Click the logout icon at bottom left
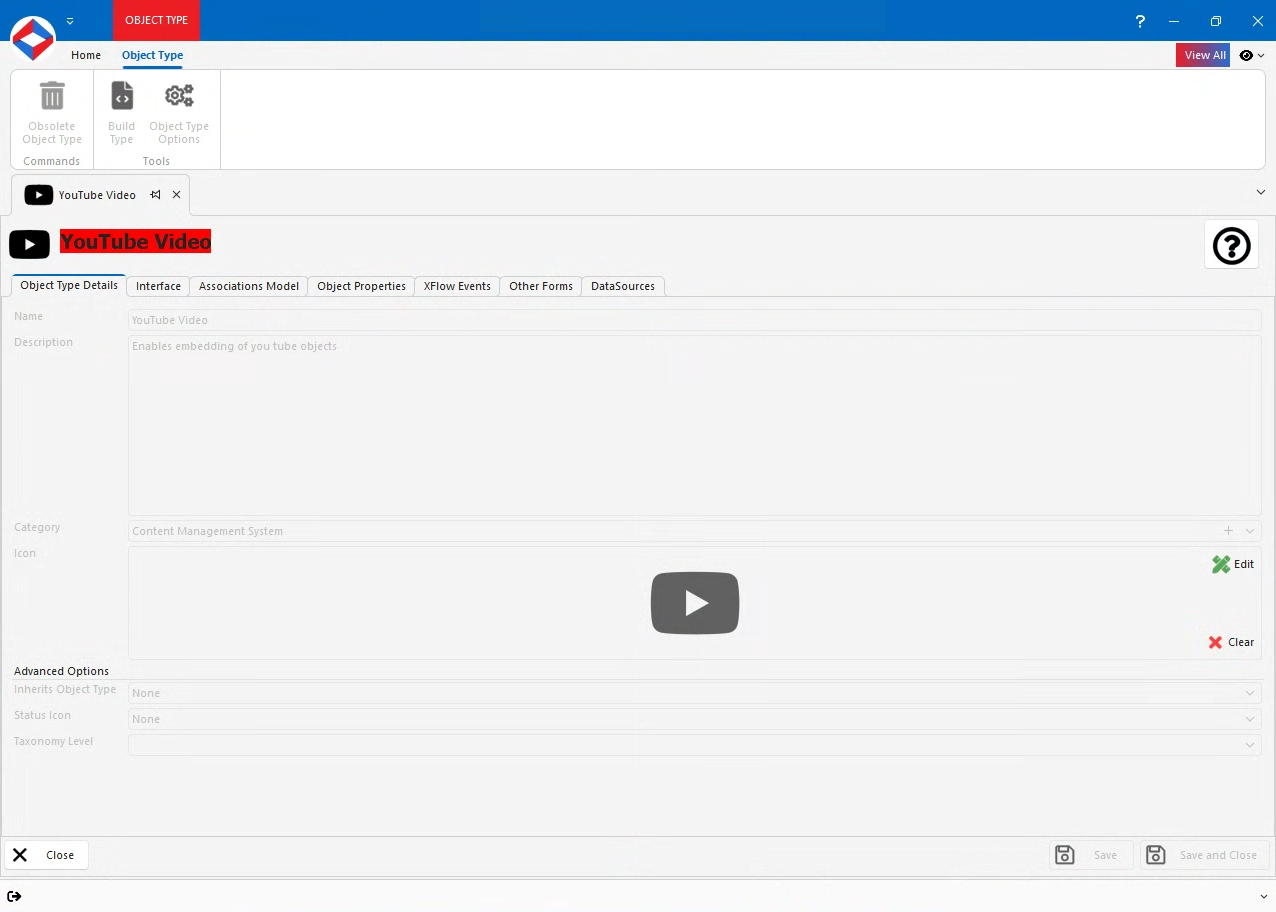This screenshot has height=912, width=1276. click(14, 896)
